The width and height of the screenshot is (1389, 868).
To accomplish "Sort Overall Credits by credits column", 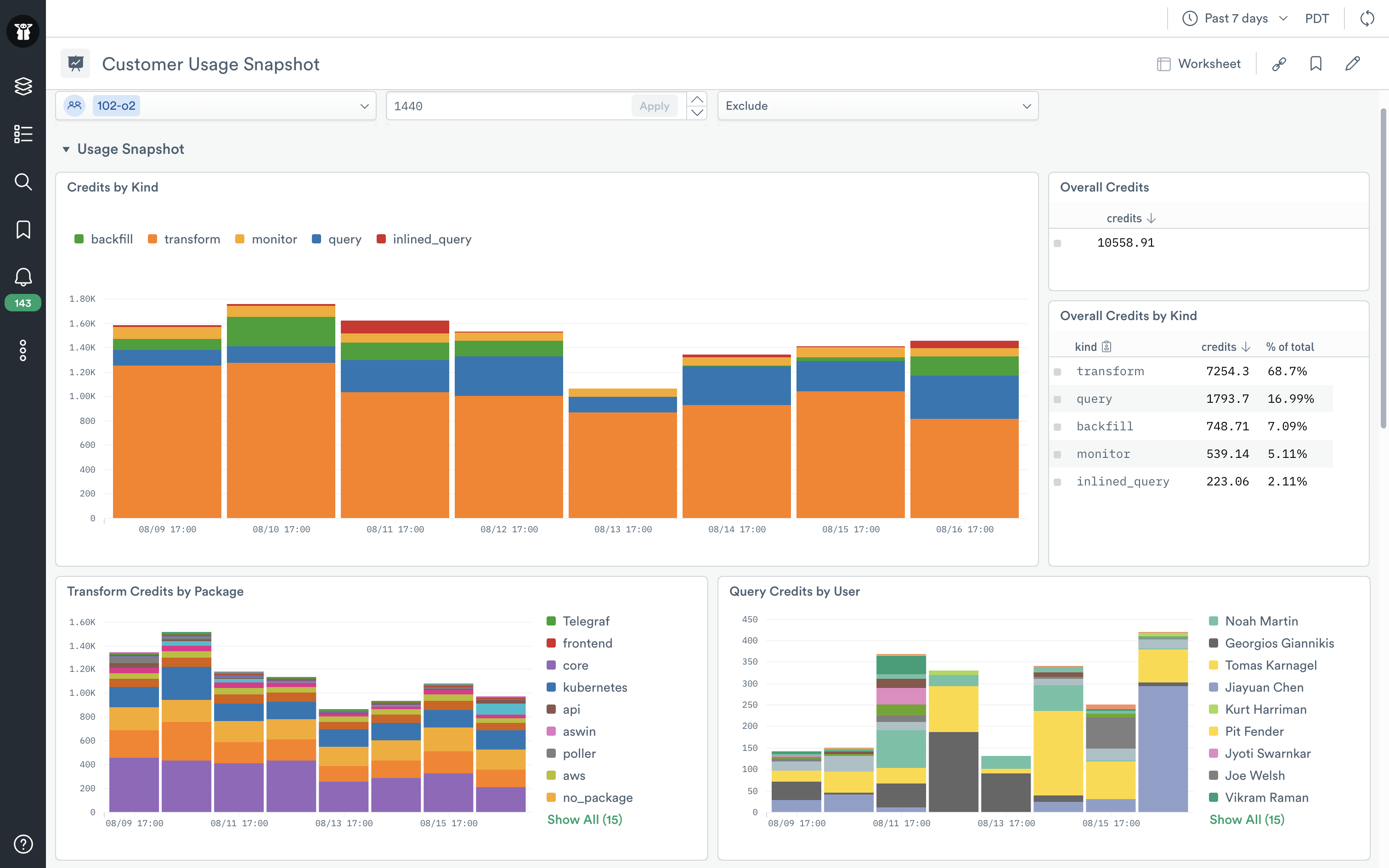I will [1131, 218].
